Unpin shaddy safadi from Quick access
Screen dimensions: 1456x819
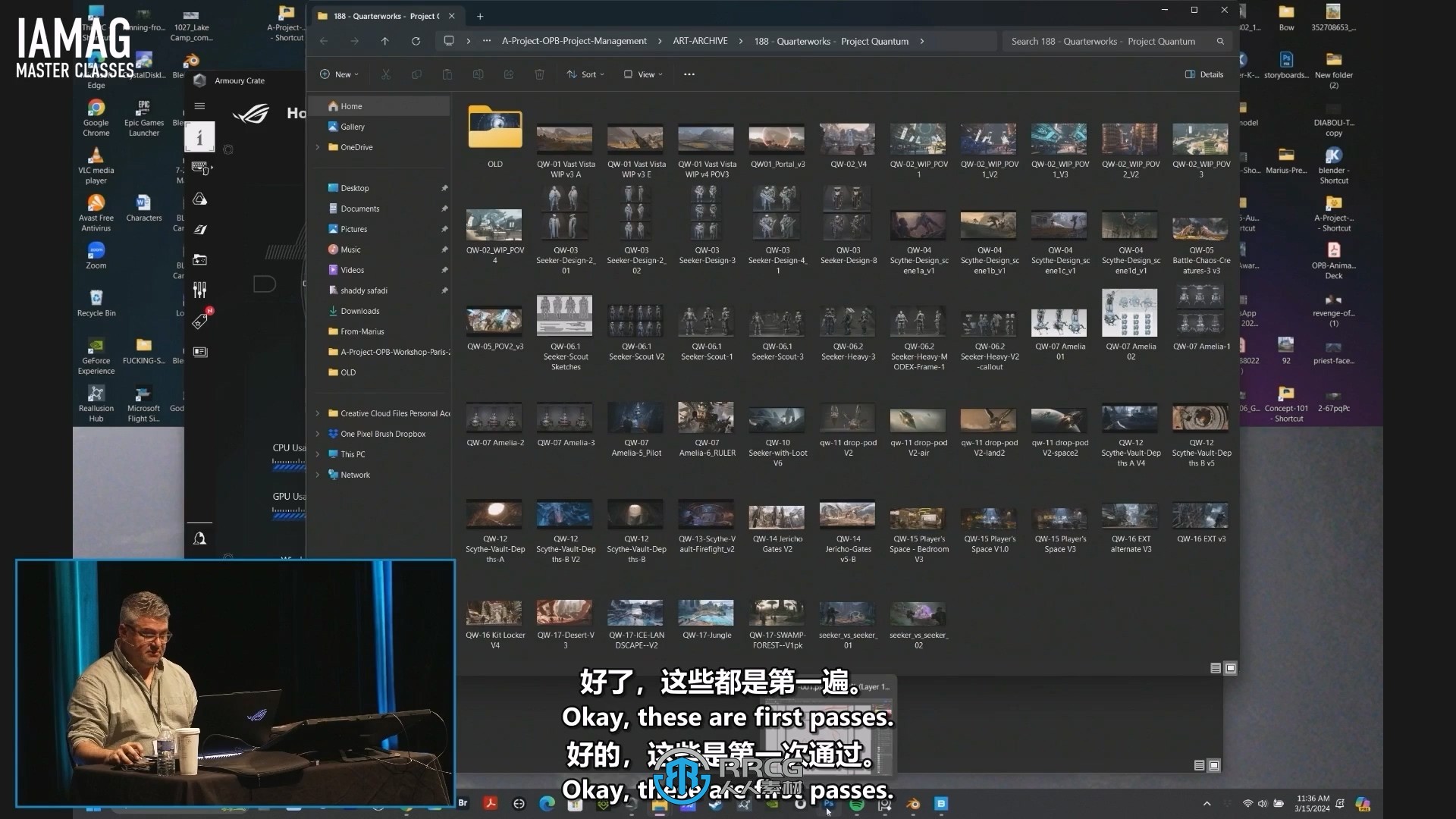click(x=444, y=290)
